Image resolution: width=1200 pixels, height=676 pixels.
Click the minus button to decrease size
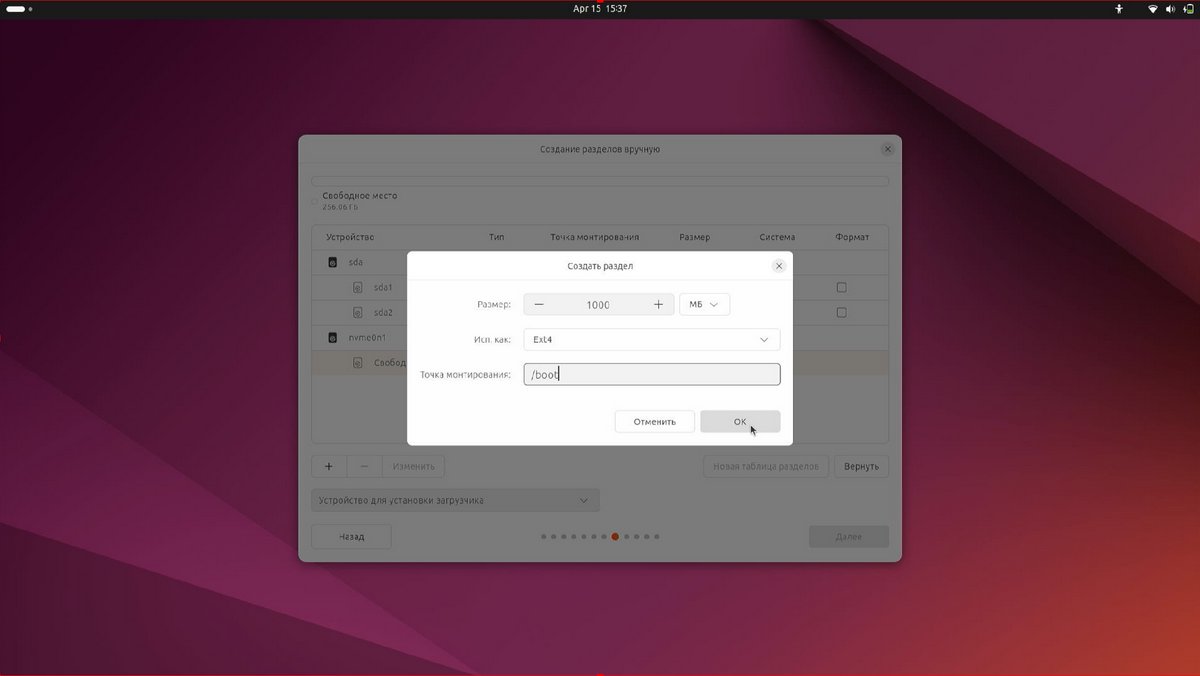[x=539, y=305]
